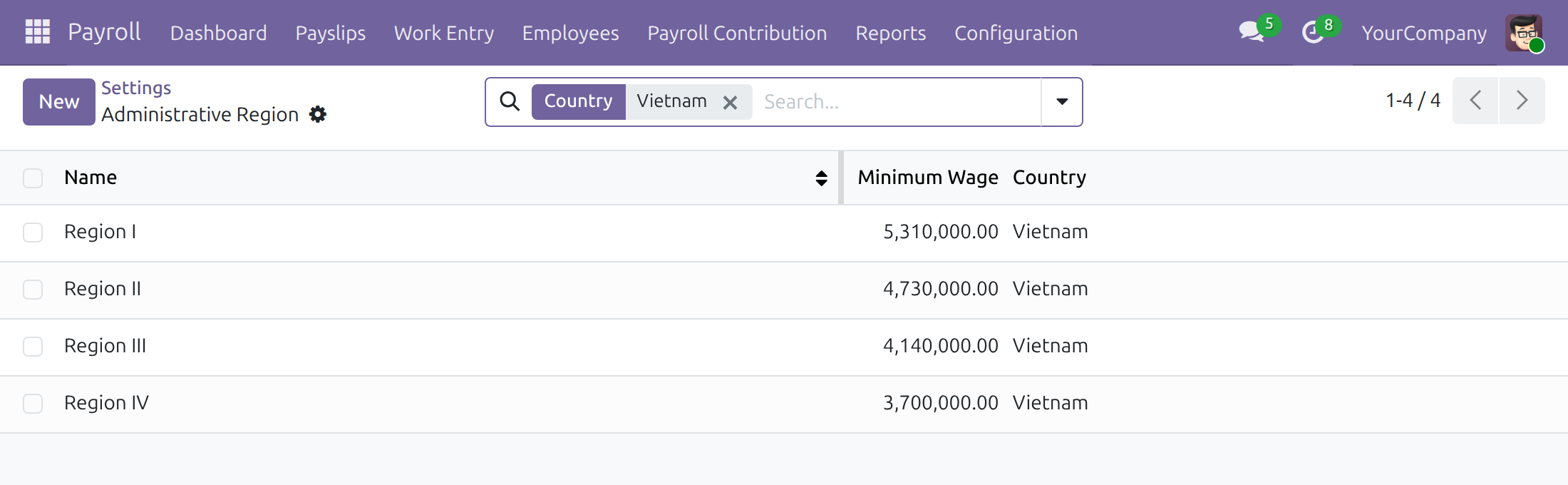Click the search magnifier icon
The height and width of the screenshot is (485, 1568).
pyautogui.click(x=510, y=101)
